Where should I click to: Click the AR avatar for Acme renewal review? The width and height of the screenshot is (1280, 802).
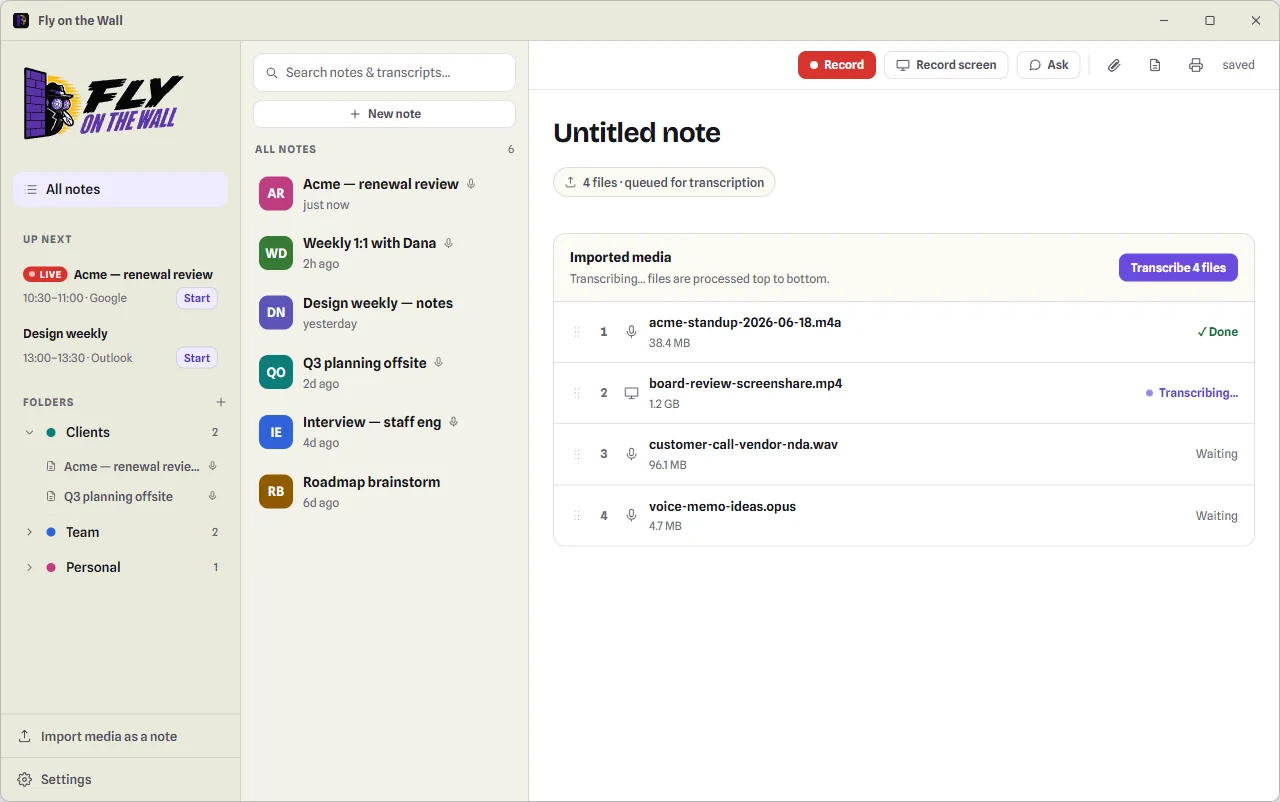tap(276, 194)
